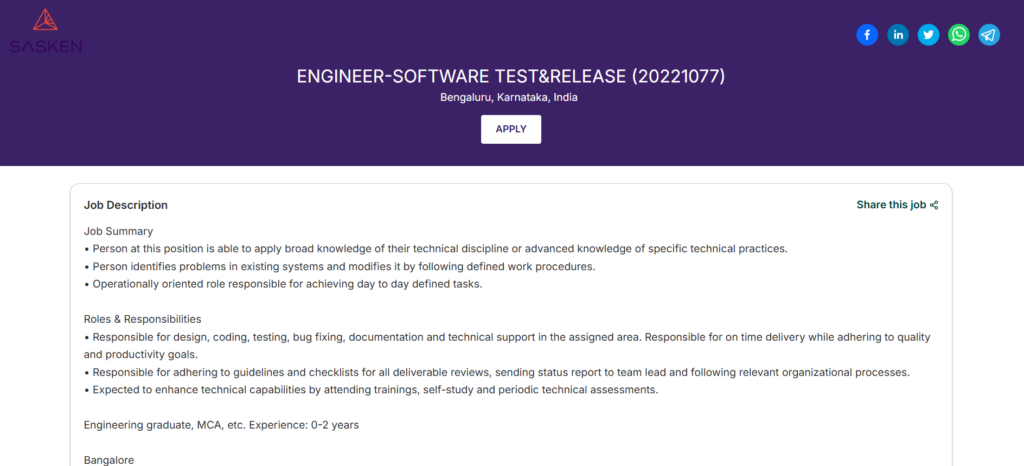Share the job on Twitter
The image size is (1024, 466).
point(928,35)
